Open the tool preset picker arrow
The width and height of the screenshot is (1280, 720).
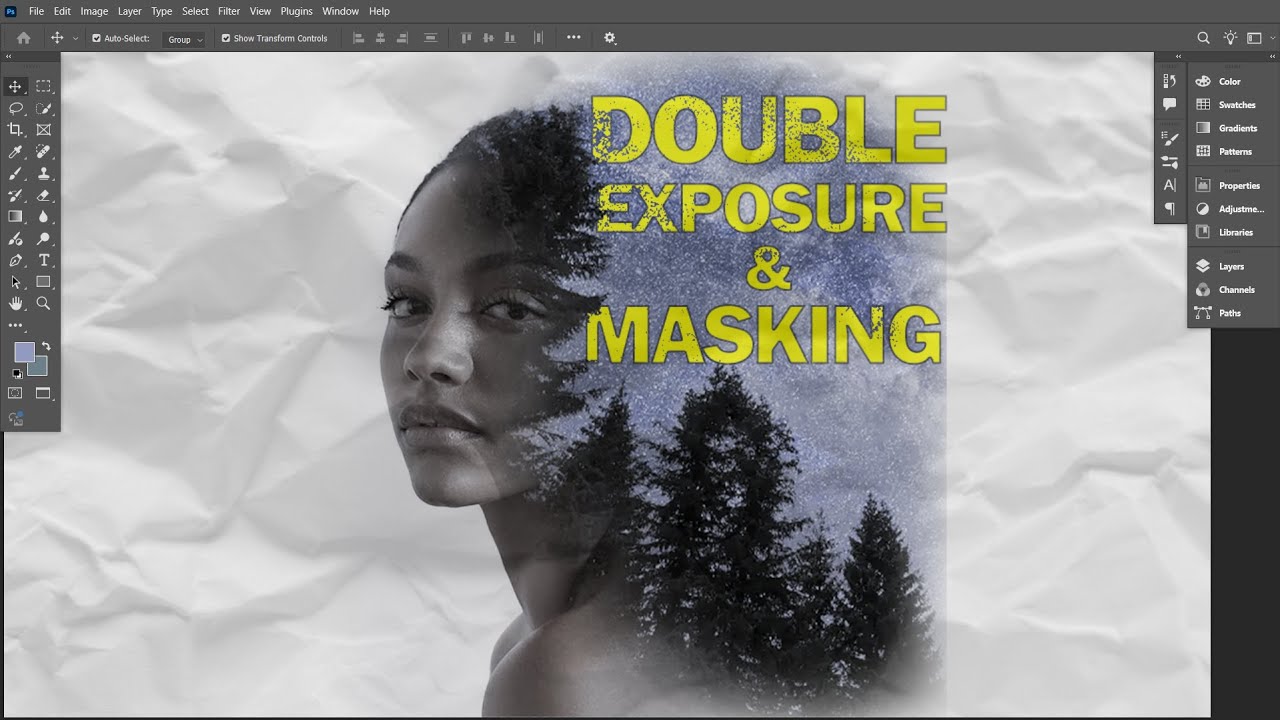[75, 38]
